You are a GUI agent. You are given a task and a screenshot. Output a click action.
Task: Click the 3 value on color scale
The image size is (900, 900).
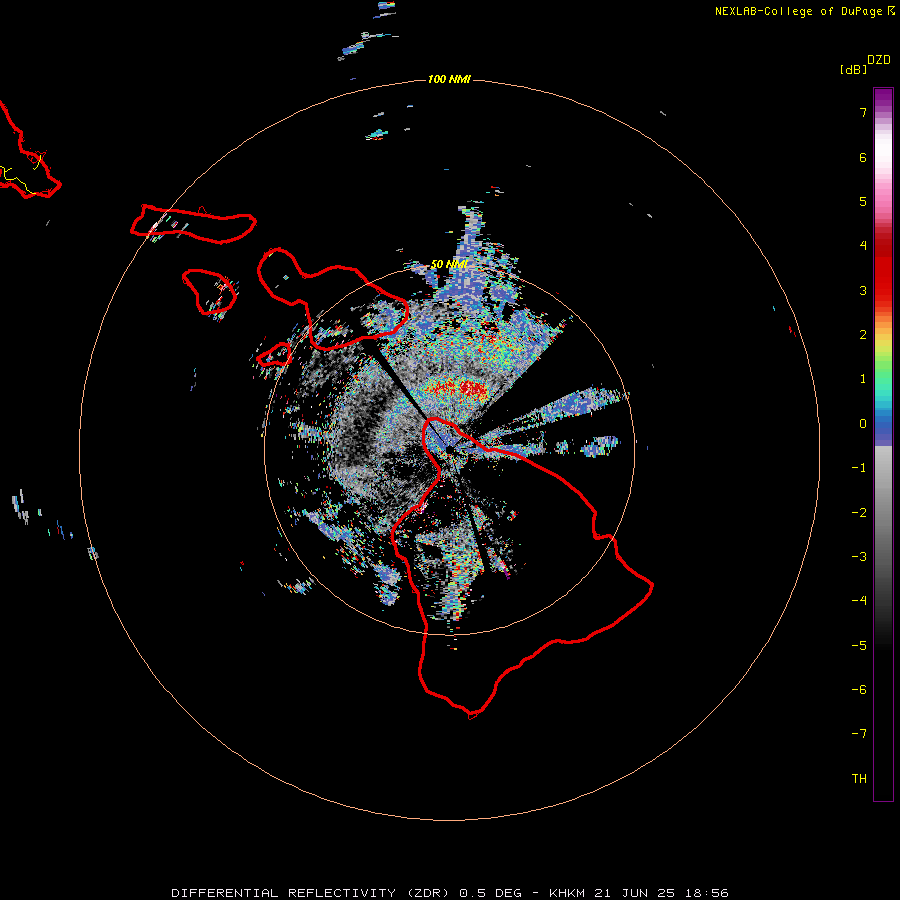863,290
